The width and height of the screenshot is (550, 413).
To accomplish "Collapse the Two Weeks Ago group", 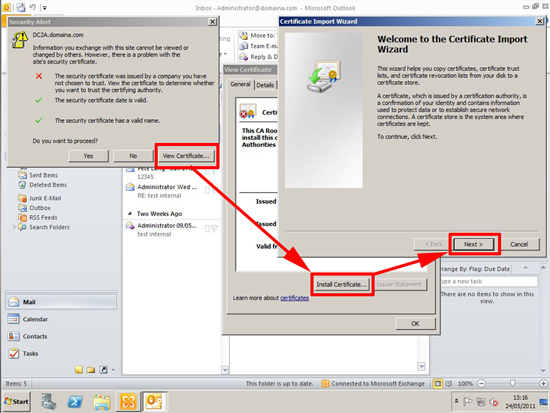I will tap(130, 213).
